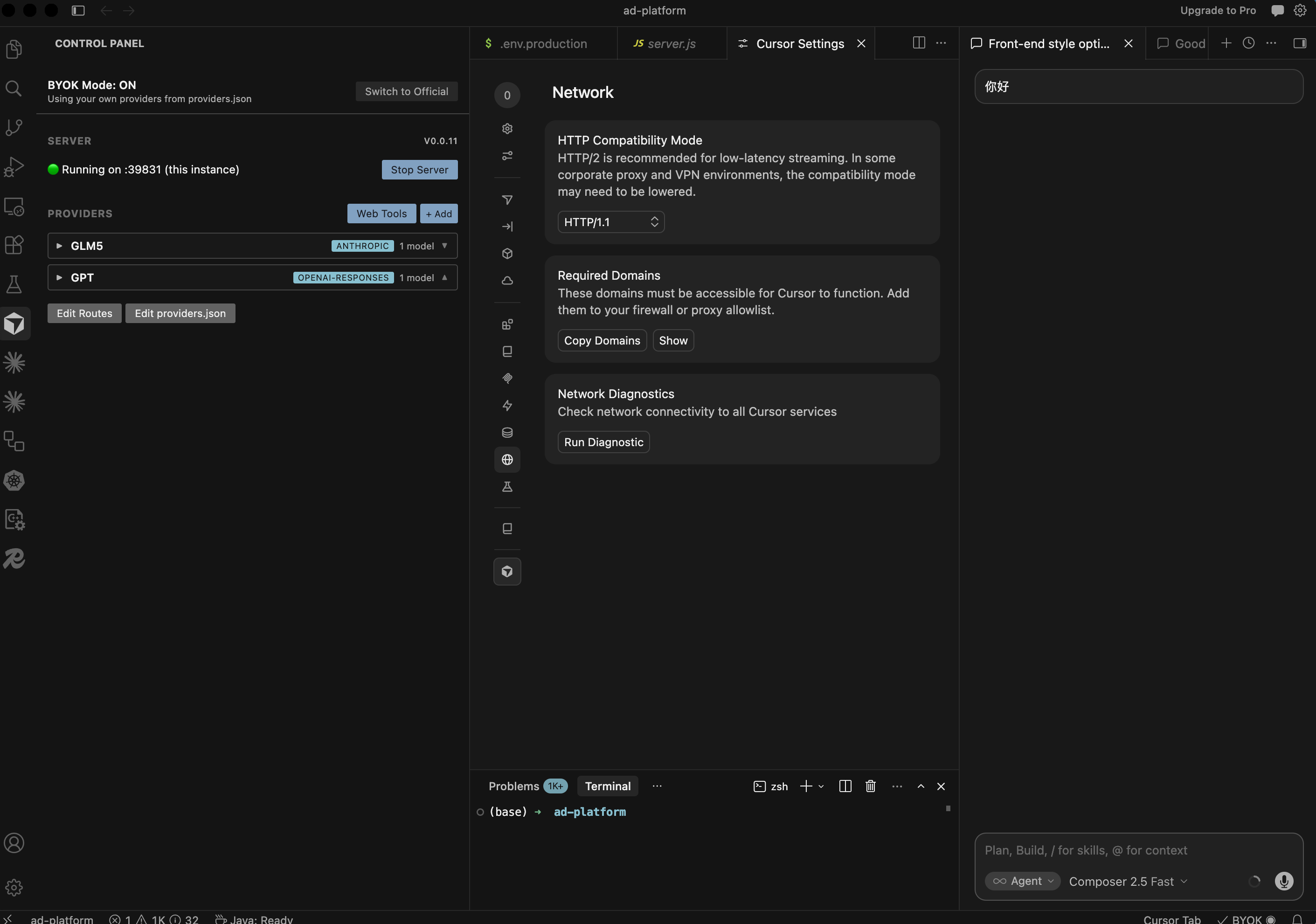This screenshot has height=924, width=1316.
Task: Open Web Tools for providers
Action: (x=381, y=214)
